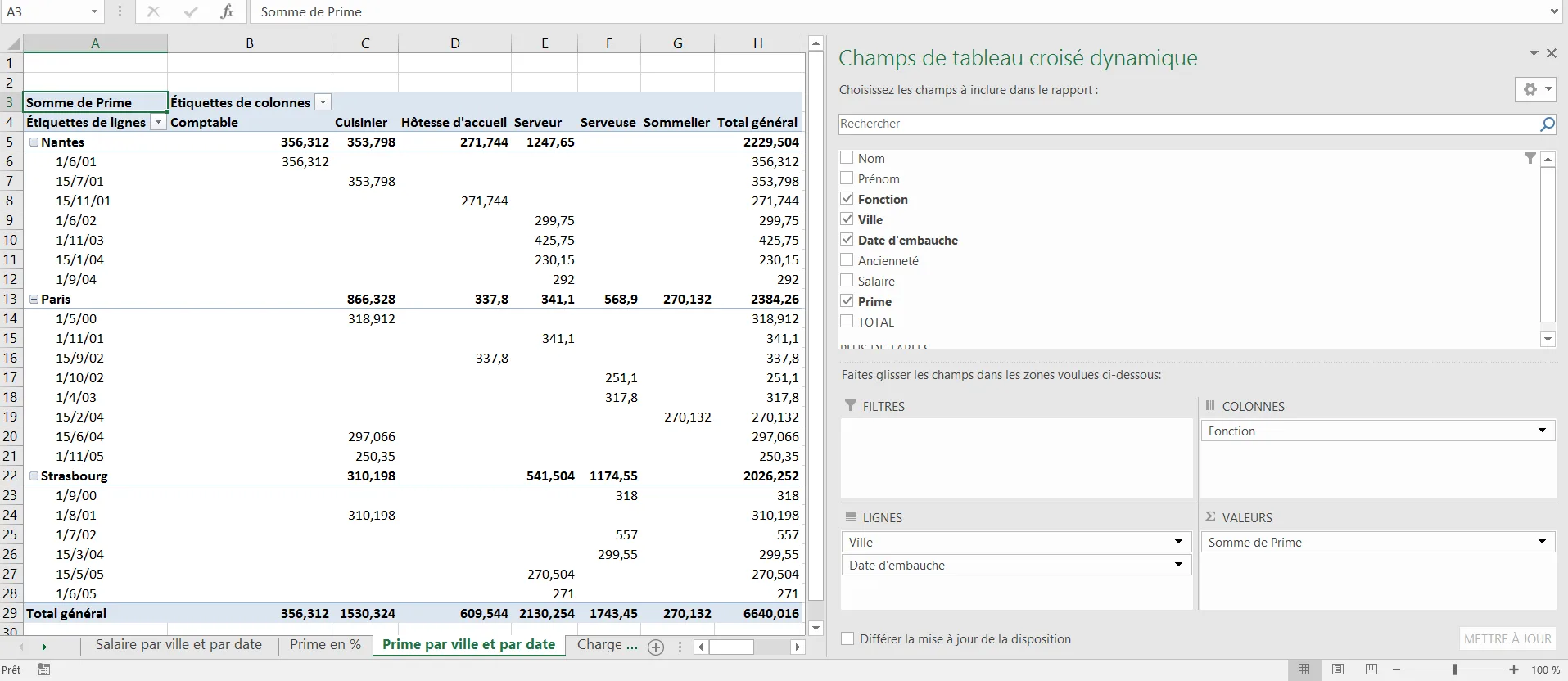1568x681 pixels.
Task: Click the confirm checkmark in formula bar
Action: coord(191,11)
